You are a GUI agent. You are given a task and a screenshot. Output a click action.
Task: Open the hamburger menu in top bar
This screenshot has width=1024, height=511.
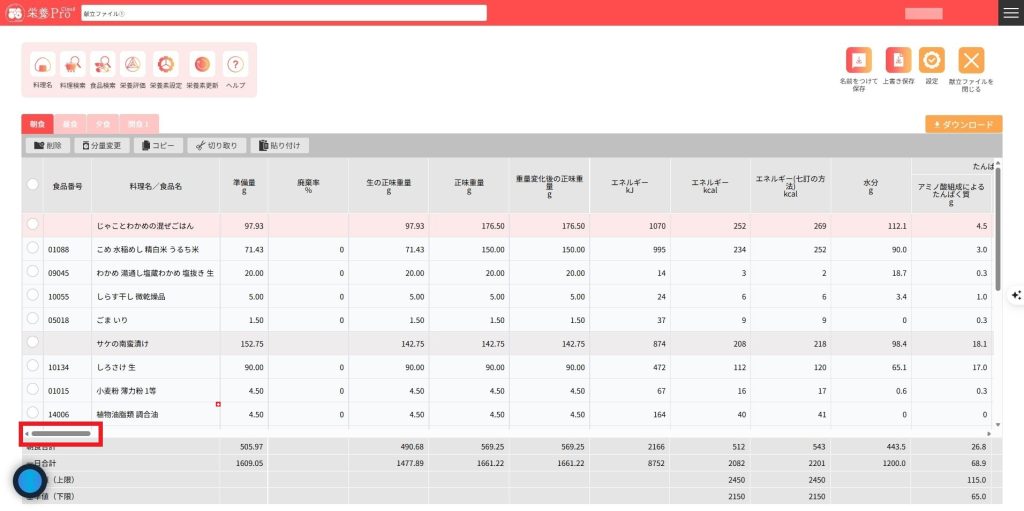1010,13
